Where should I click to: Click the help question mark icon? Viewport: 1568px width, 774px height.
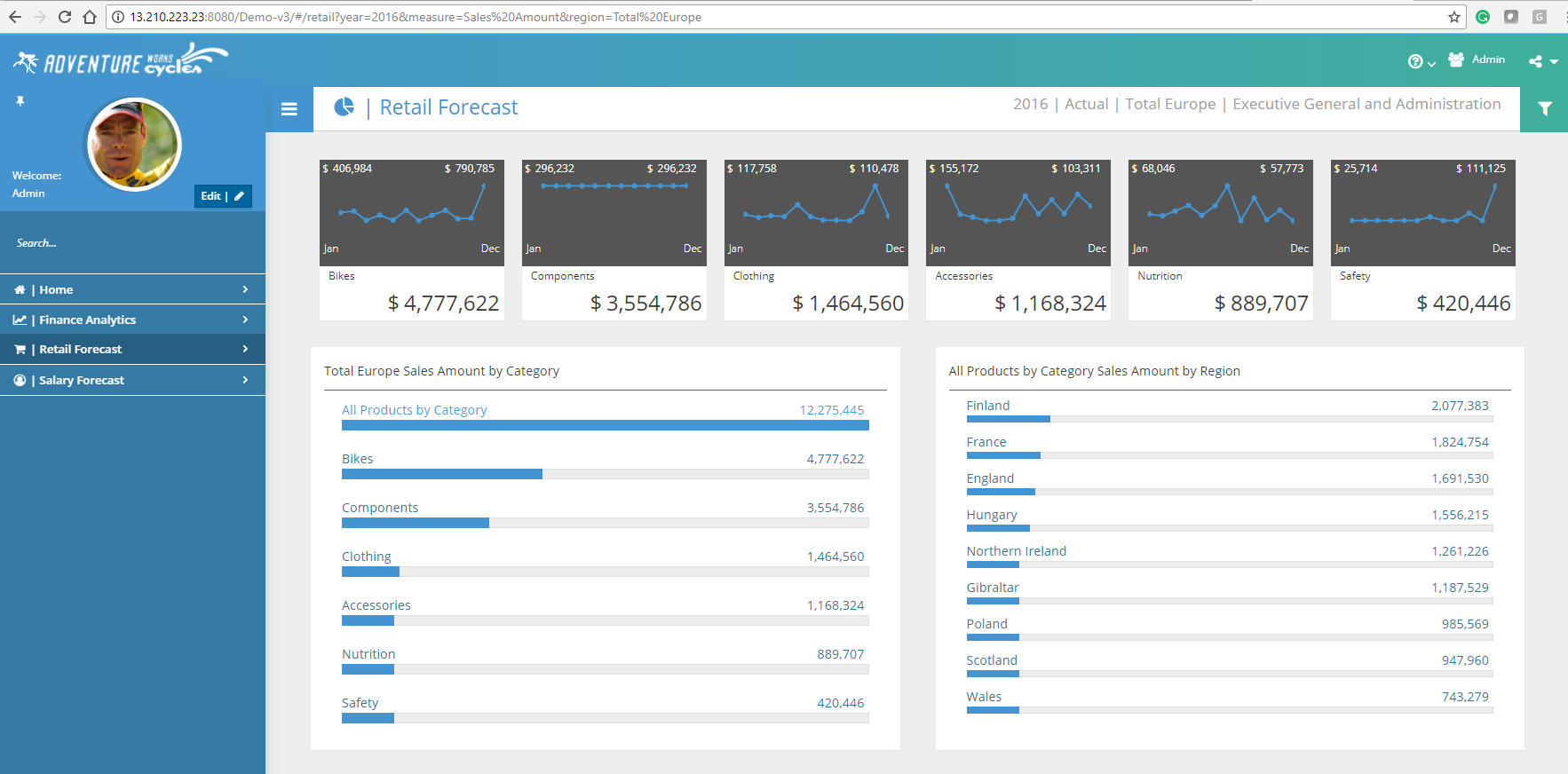pos(1416,61)
